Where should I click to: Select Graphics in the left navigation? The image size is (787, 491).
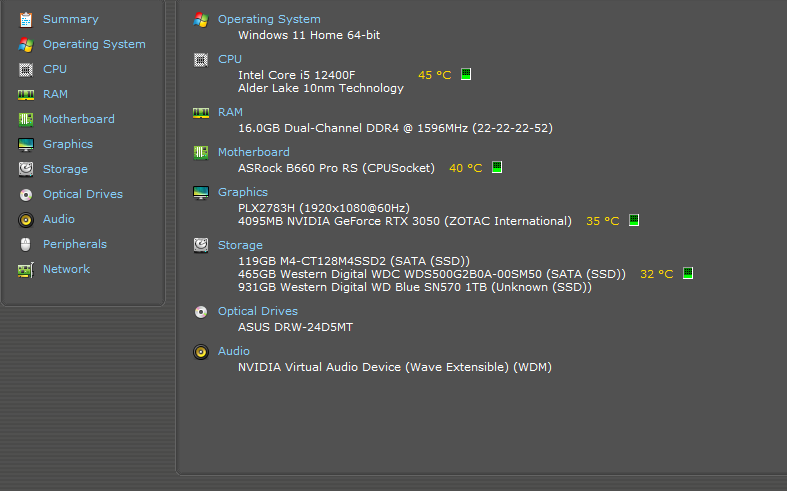(x=68, y=144)
